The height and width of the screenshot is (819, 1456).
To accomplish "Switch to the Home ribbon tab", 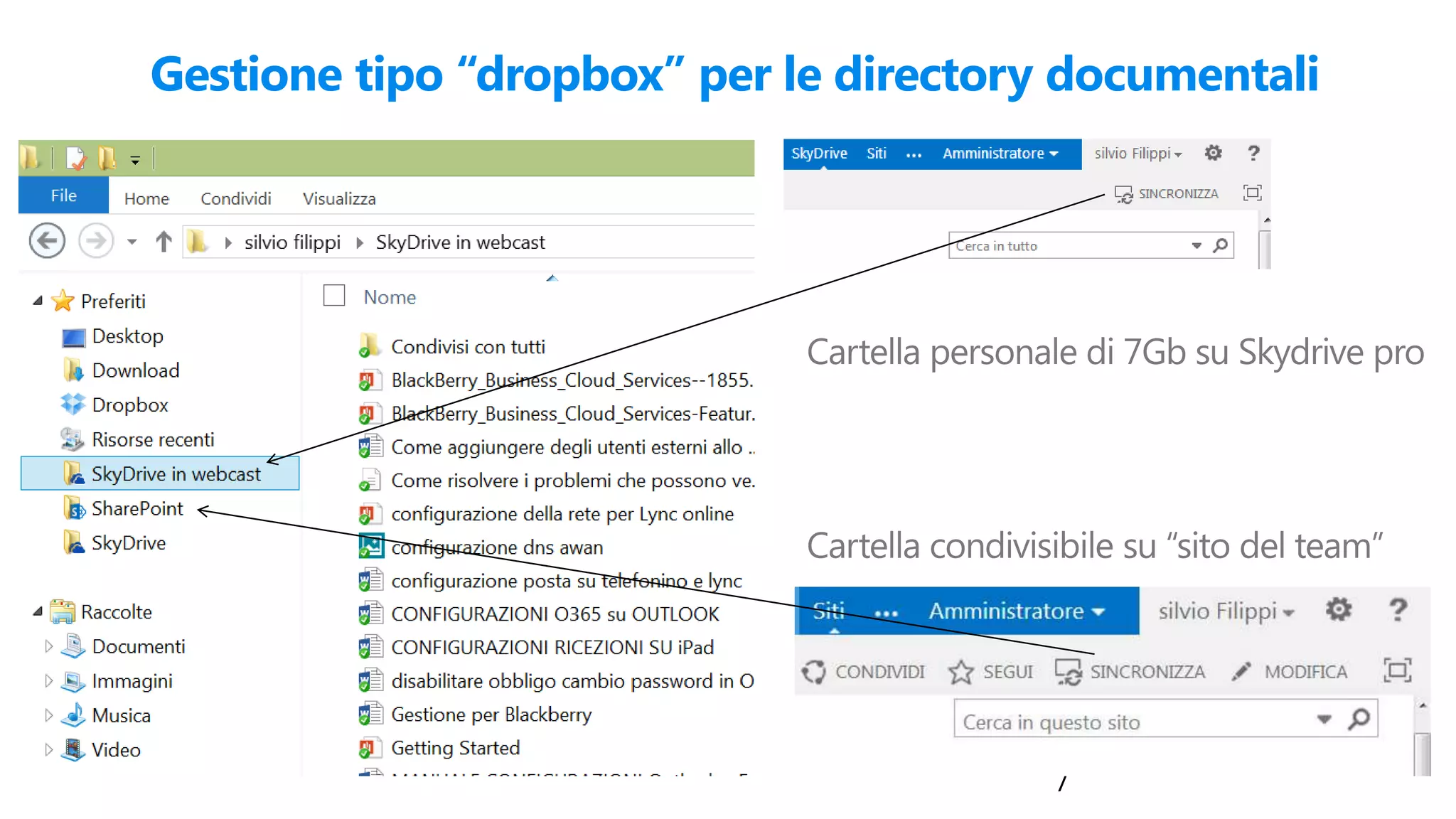I will pos(146,198).
